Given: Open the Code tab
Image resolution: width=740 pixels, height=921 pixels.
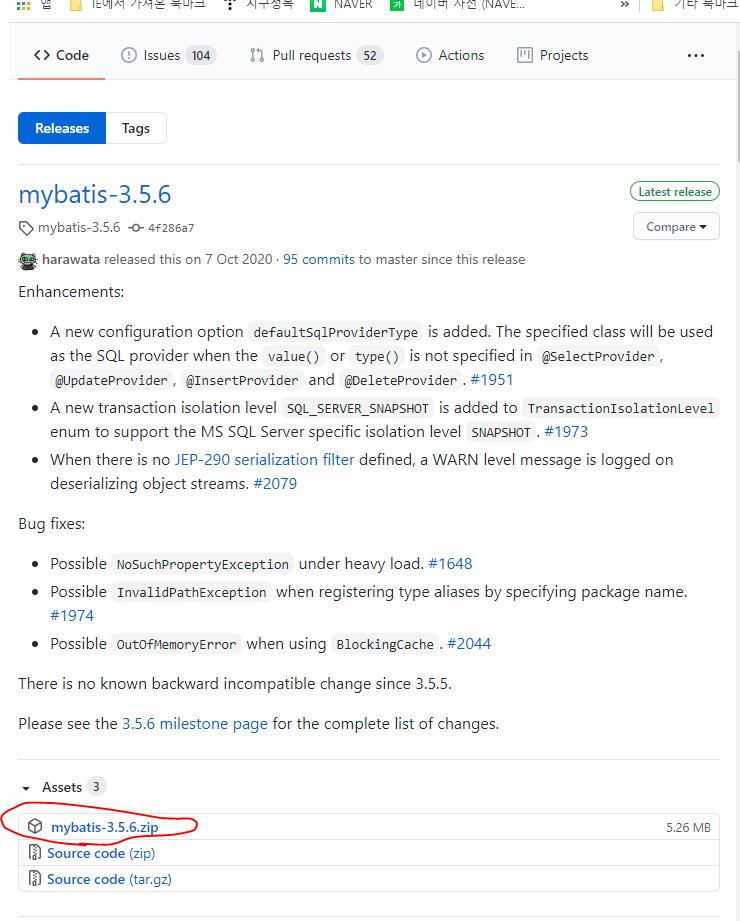Looking at the screenshot, I should (x=61, y=55).
